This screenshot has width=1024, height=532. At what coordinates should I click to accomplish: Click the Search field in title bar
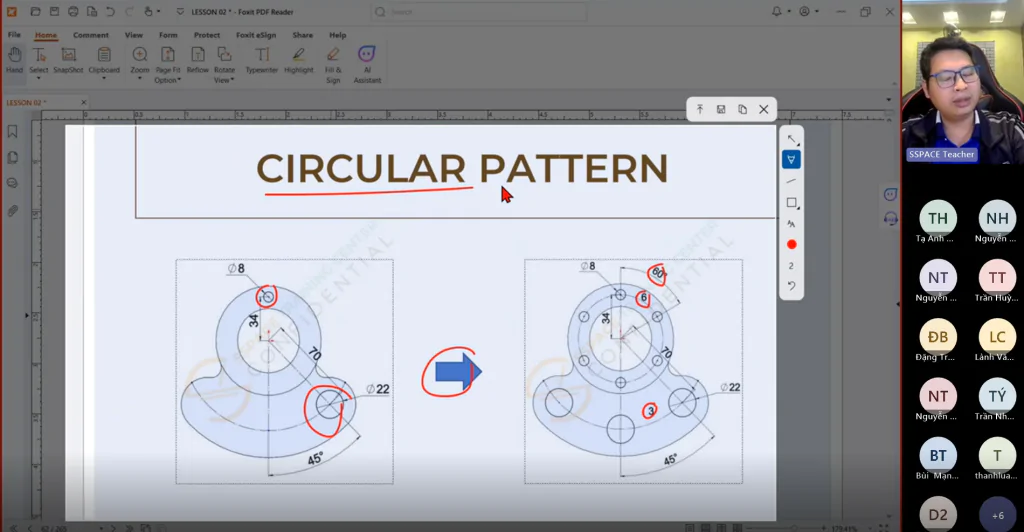(479, 12)
